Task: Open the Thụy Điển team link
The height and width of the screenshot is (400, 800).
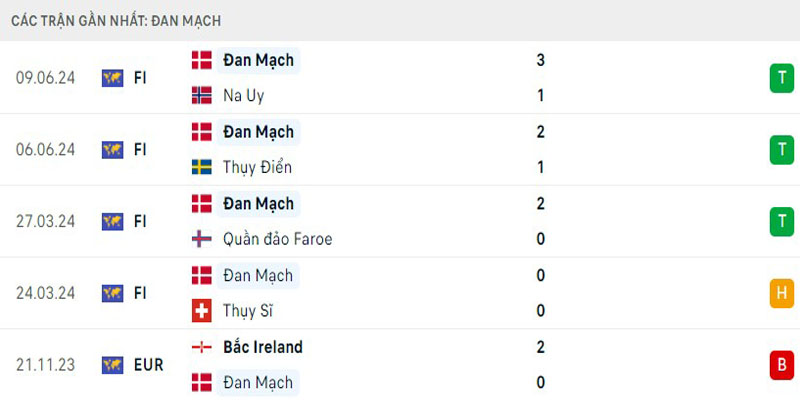Action: click(258, 167)
